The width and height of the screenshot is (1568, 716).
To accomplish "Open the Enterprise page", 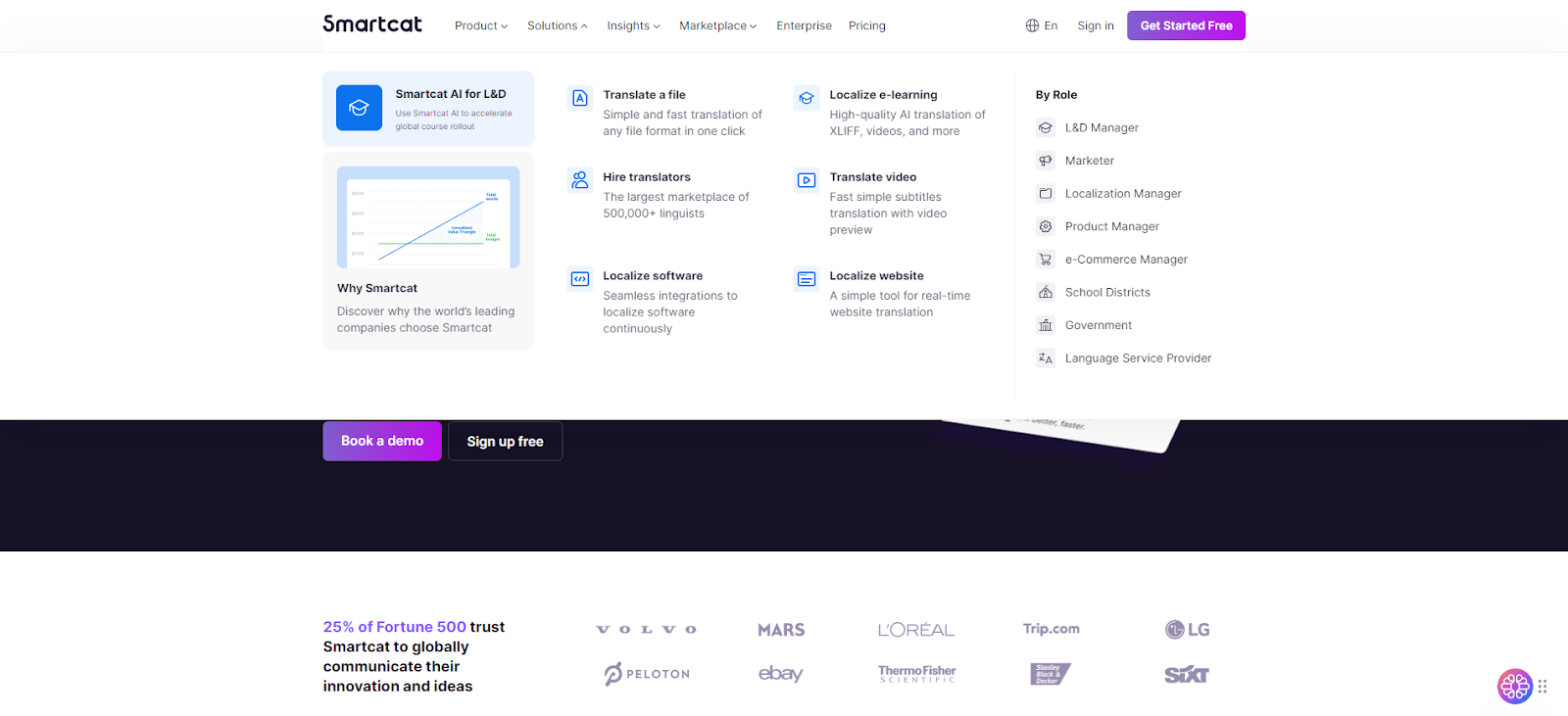I will point(804,25).
